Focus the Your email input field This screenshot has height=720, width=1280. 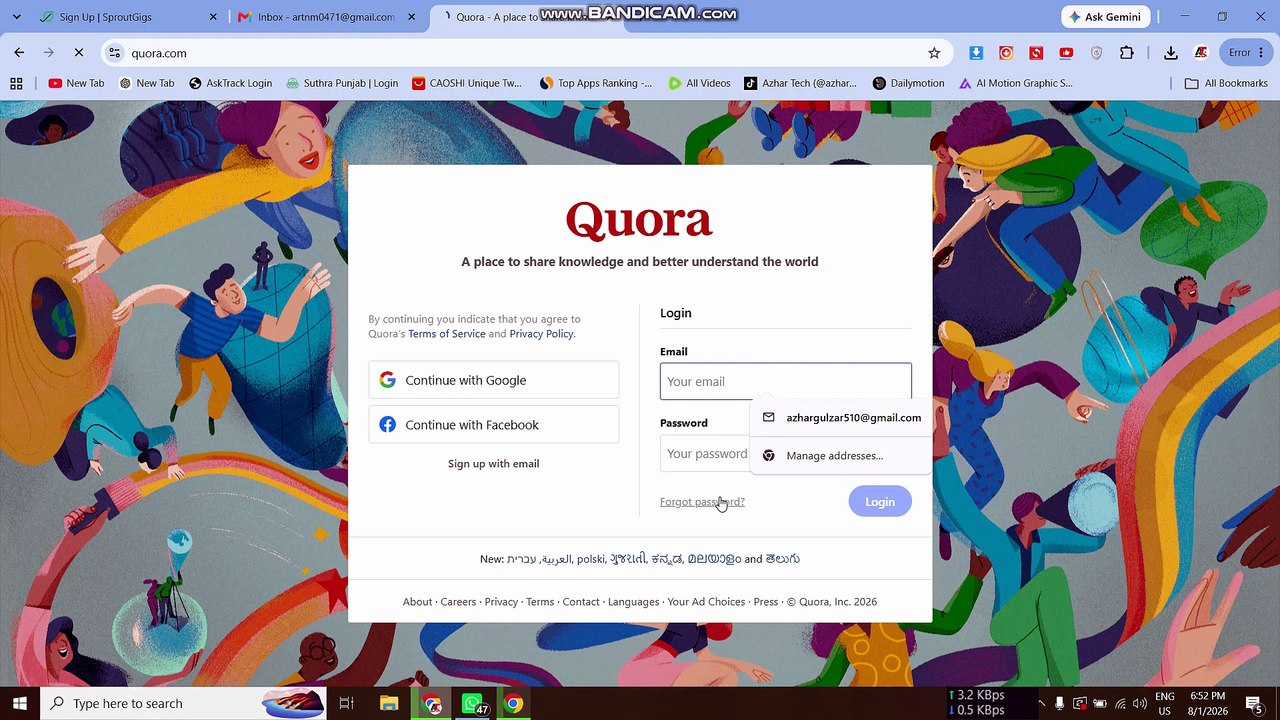click(x=786, y=381)
